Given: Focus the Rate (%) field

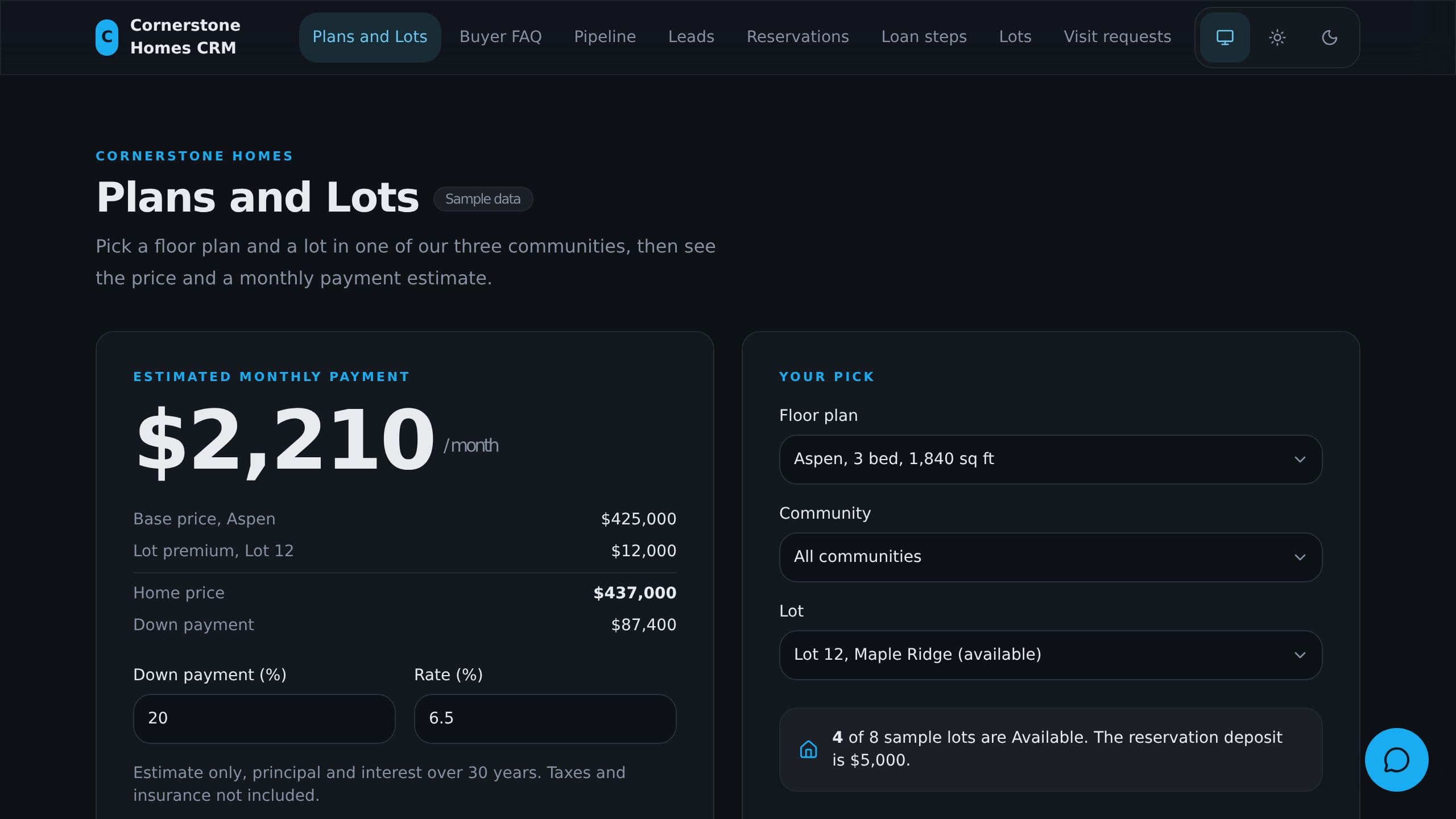Looking at the screenshot, I should [545, 718].
